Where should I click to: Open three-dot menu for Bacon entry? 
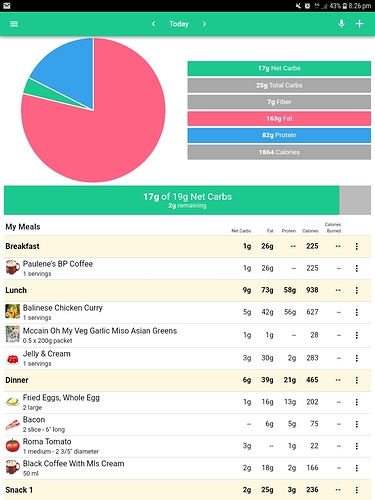coord(357,424)
